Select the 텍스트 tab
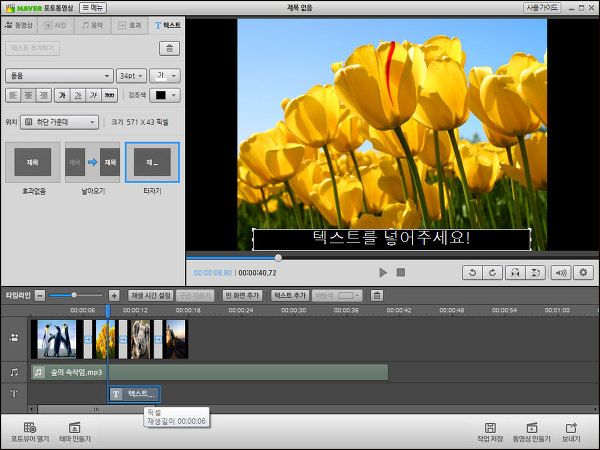 167,25
